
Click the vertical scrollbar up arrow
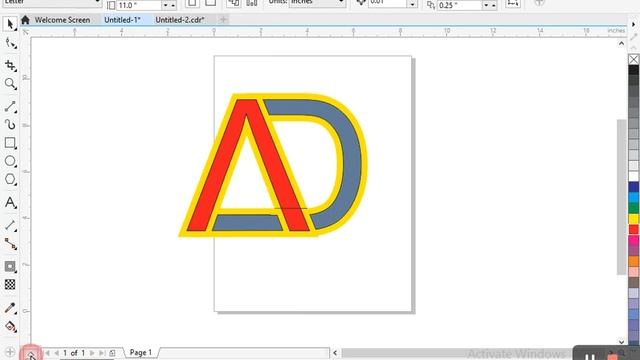[621, 43]
